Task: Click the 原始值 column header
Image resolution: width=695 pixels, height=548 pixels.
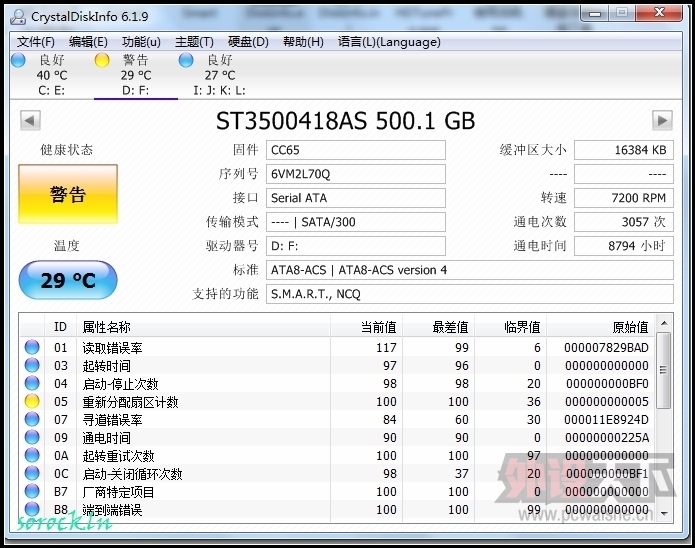Action: click(601, 327)
